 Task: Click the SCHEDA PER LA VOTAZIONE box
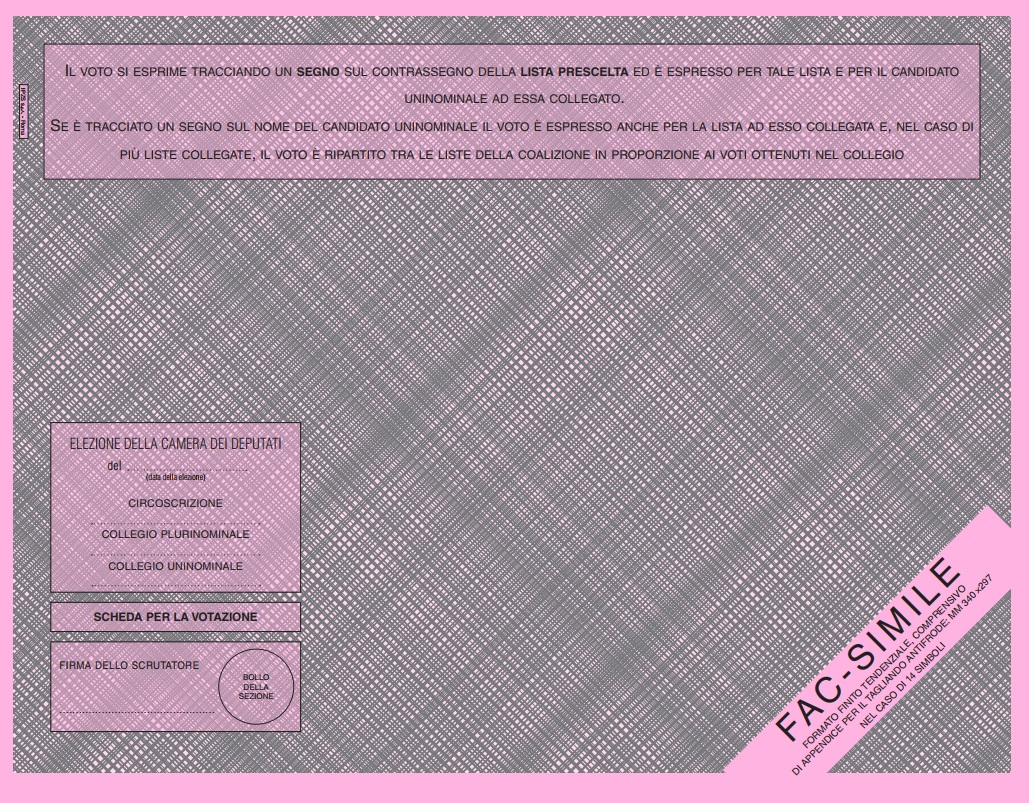pos(175,617)
